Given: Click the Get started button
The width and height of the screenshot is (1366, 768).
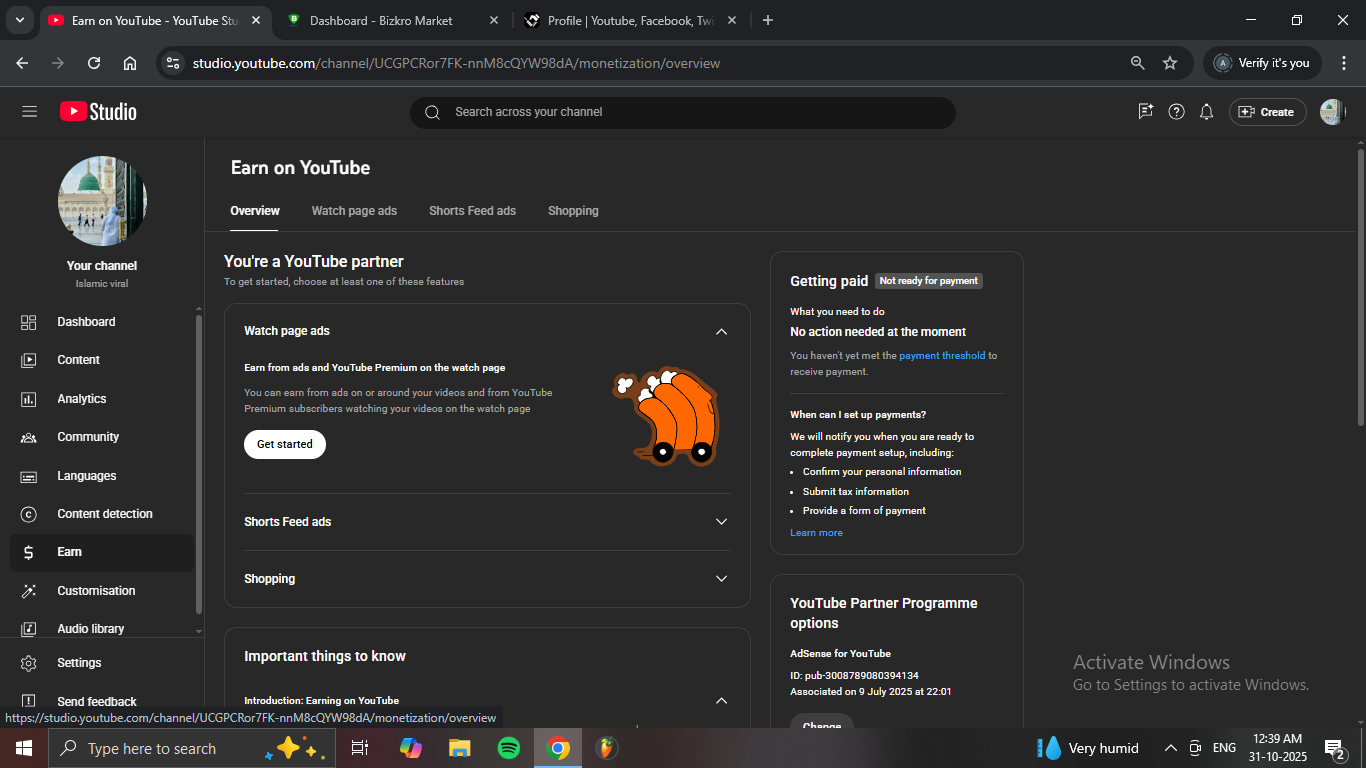Looking at the screenshot, I should pyautogui.click(x=284, y=444).
